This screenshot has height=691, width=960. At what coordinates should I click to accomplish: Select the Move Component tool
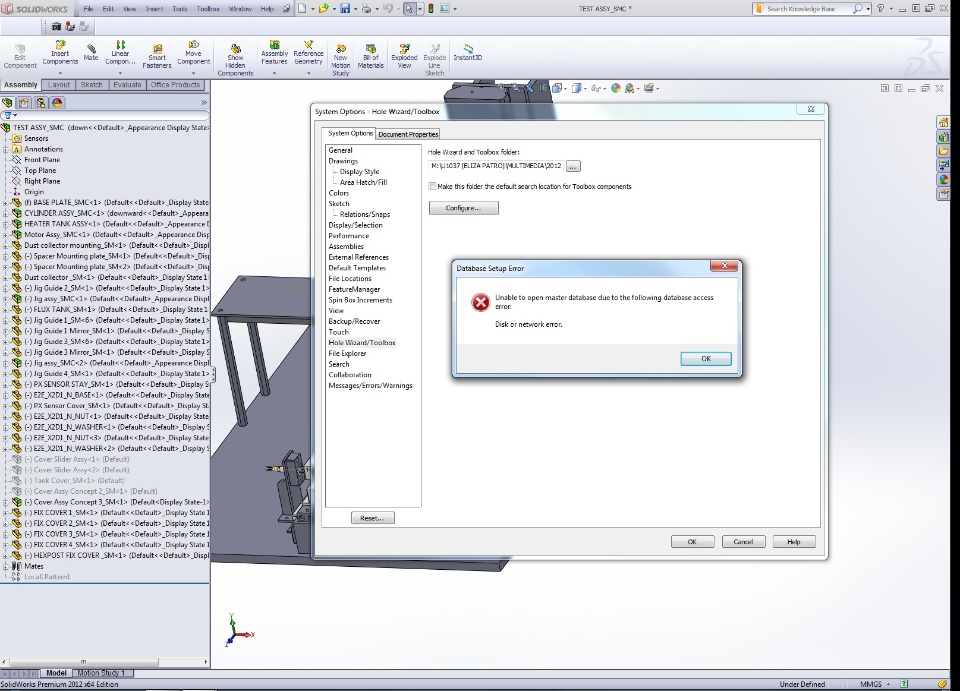coord(193,53)
